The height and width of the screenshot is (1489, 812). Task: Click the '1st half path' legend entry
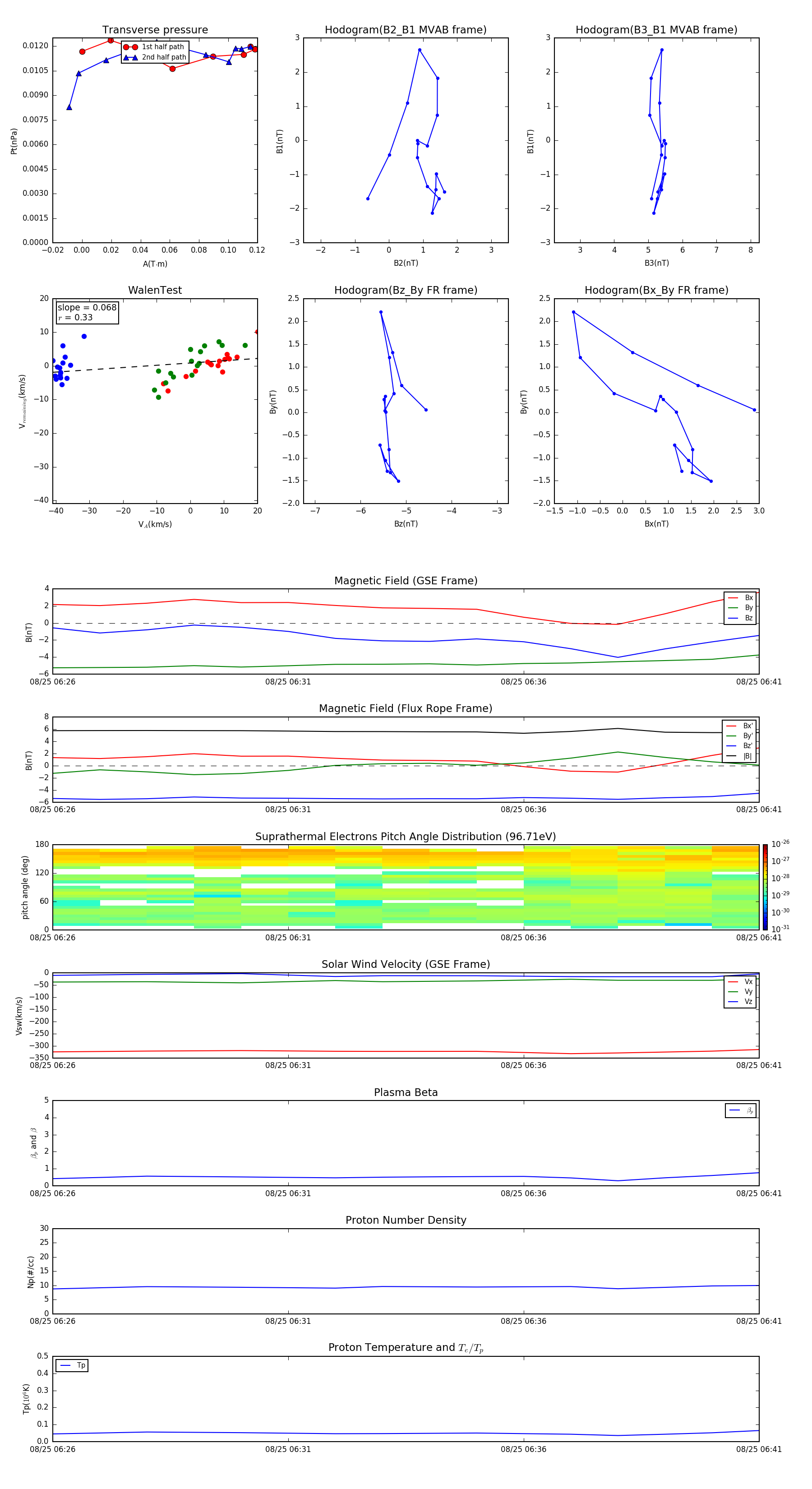pos(154,47)
